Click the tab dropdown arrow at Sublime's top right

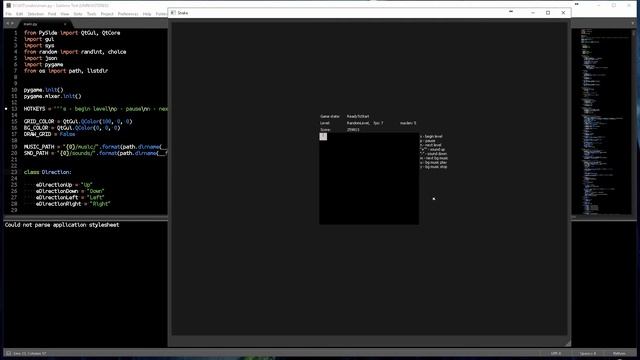tap(633, 23)
